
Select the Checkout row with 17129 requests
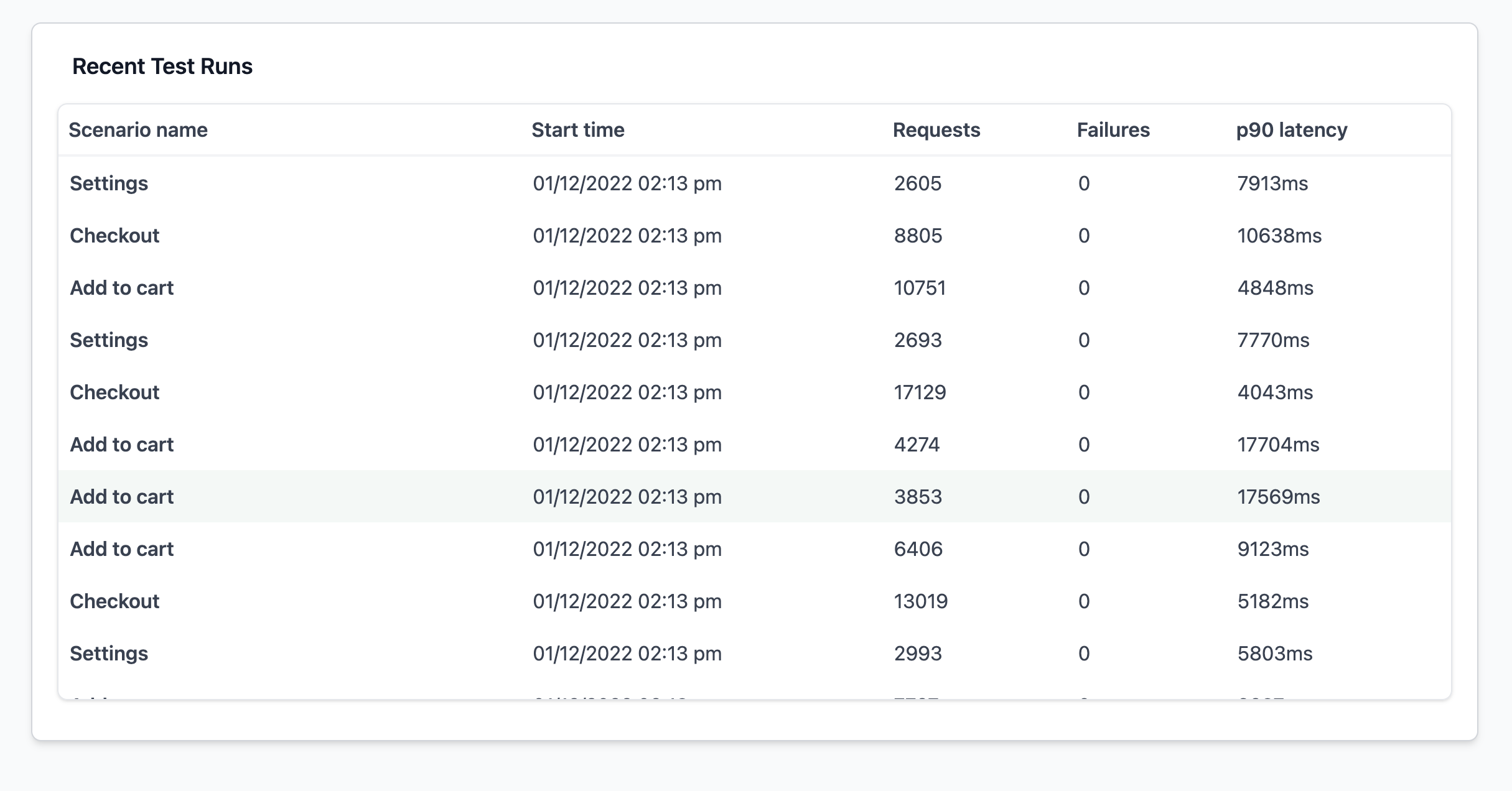(755, 392)
